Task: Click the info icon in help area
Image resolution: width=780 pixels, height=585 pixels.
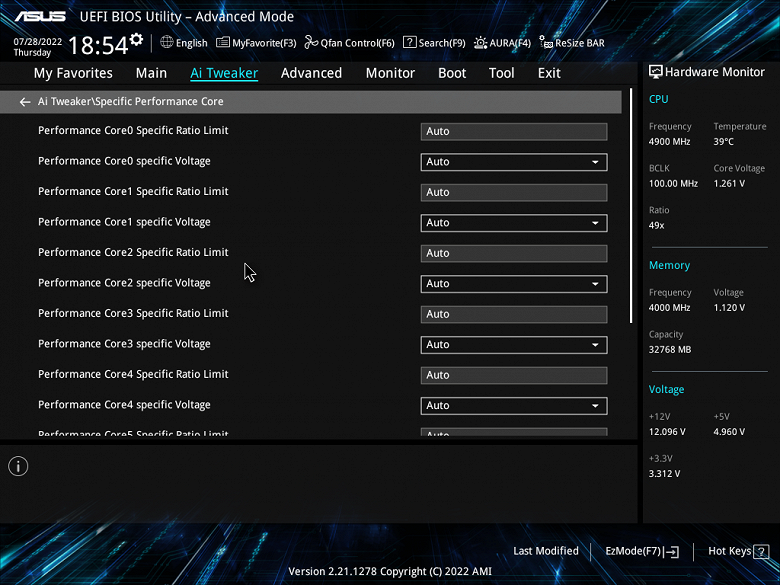Action: pos(18,466)
